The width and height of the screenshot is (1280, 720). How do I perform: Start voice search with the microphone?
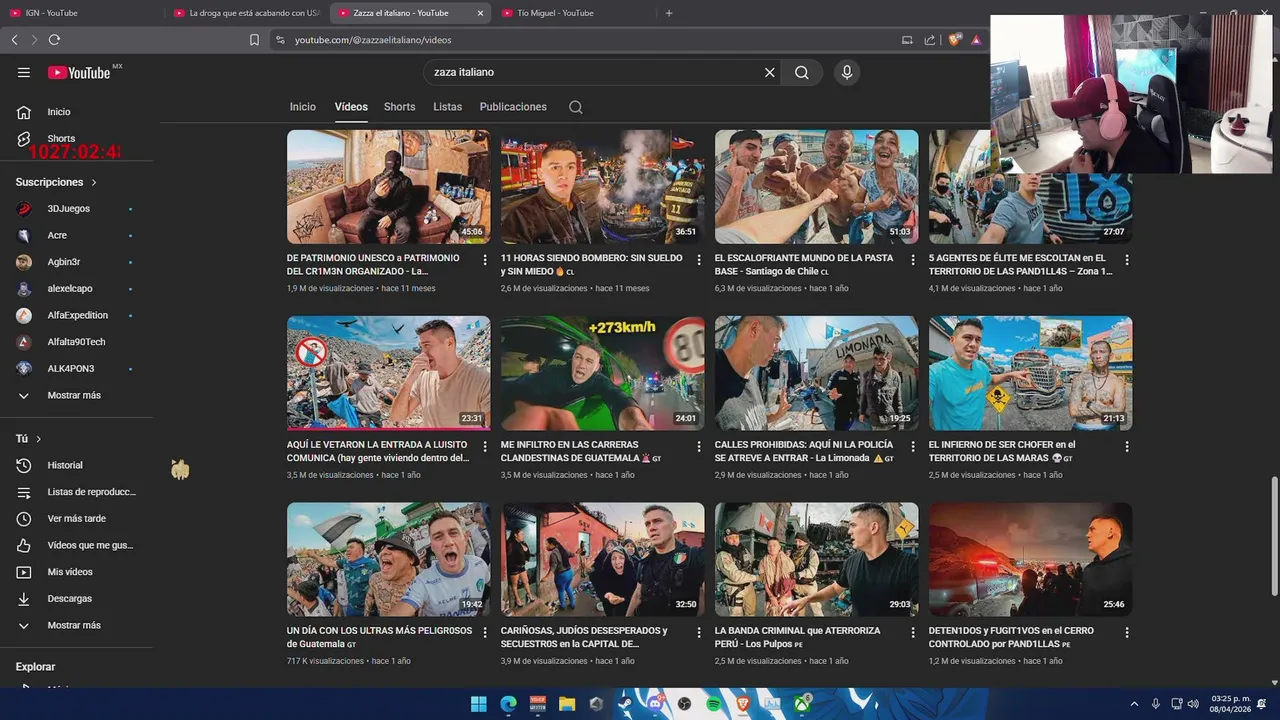coord(847,72)
